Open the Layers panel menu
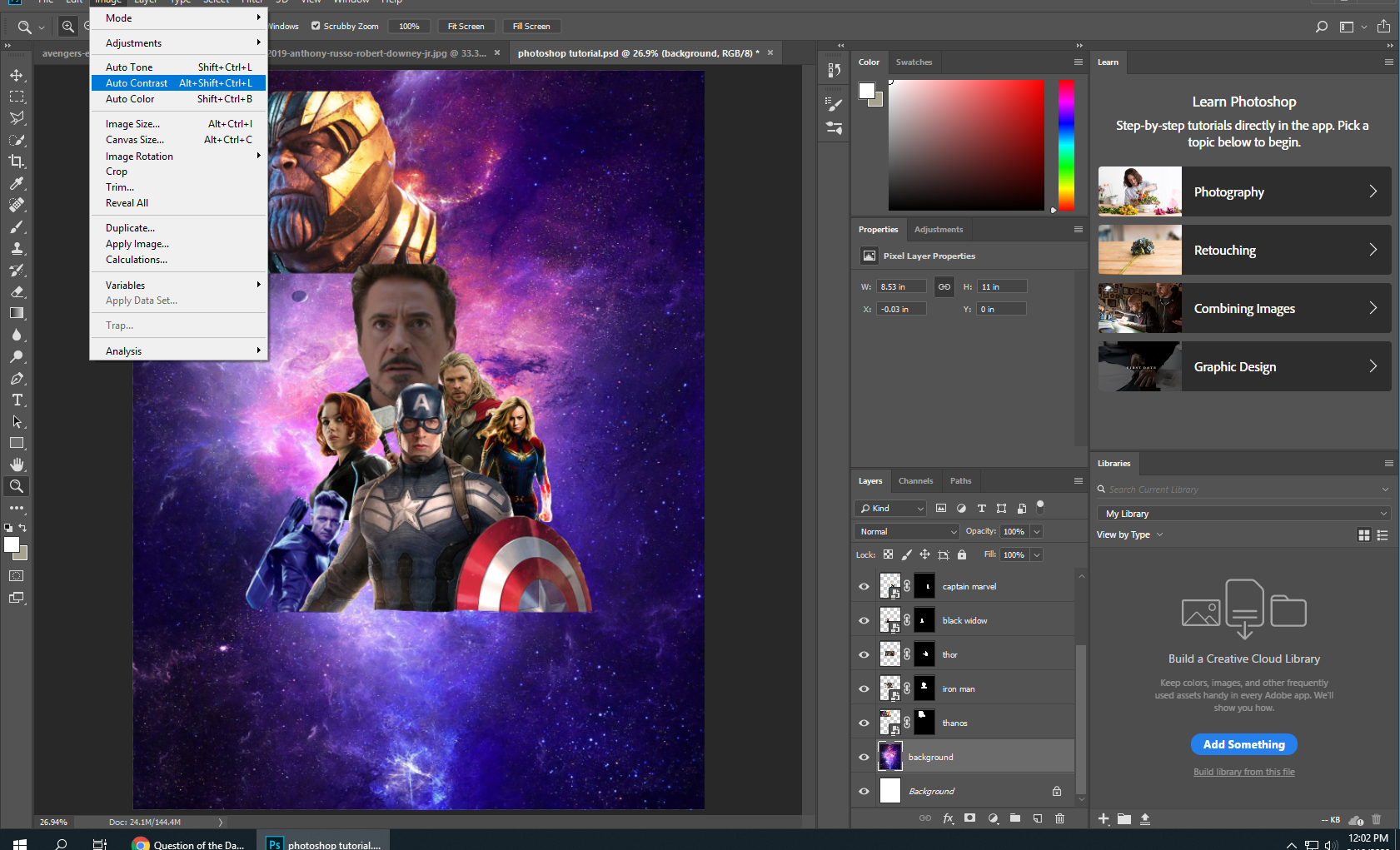This screenshot has width=1400, height=850. coord(1078,481)
